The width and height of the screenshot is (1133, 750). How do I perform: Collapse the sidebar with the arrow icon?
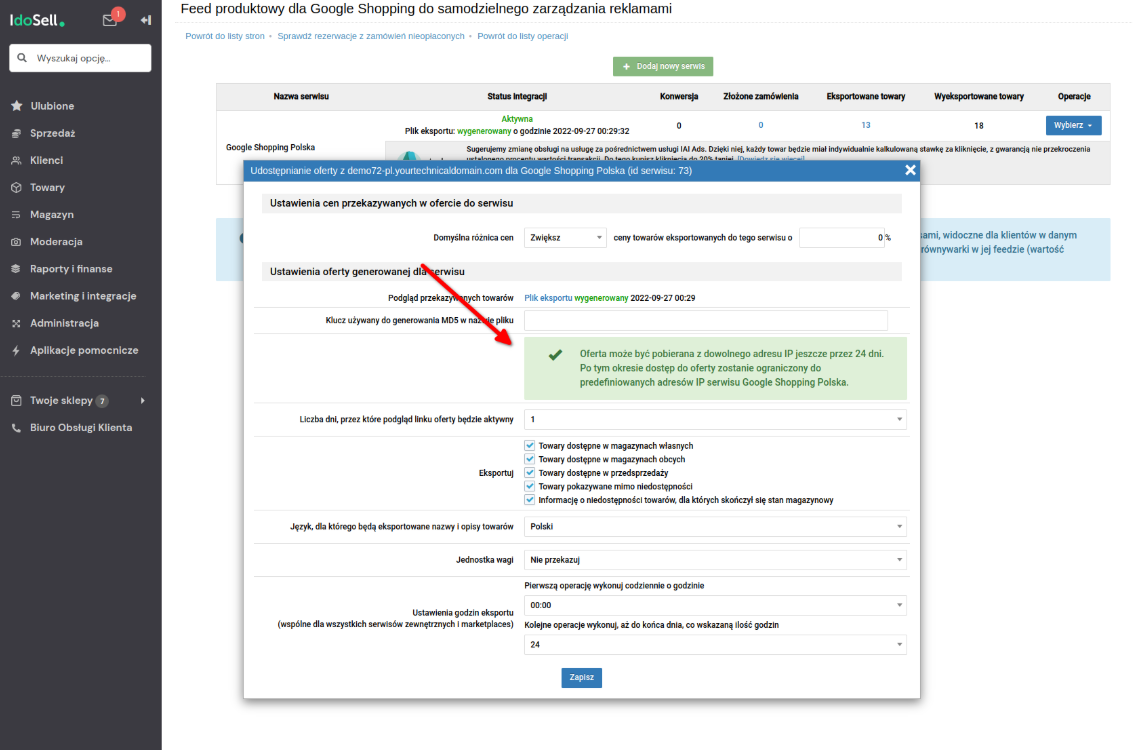146,20
